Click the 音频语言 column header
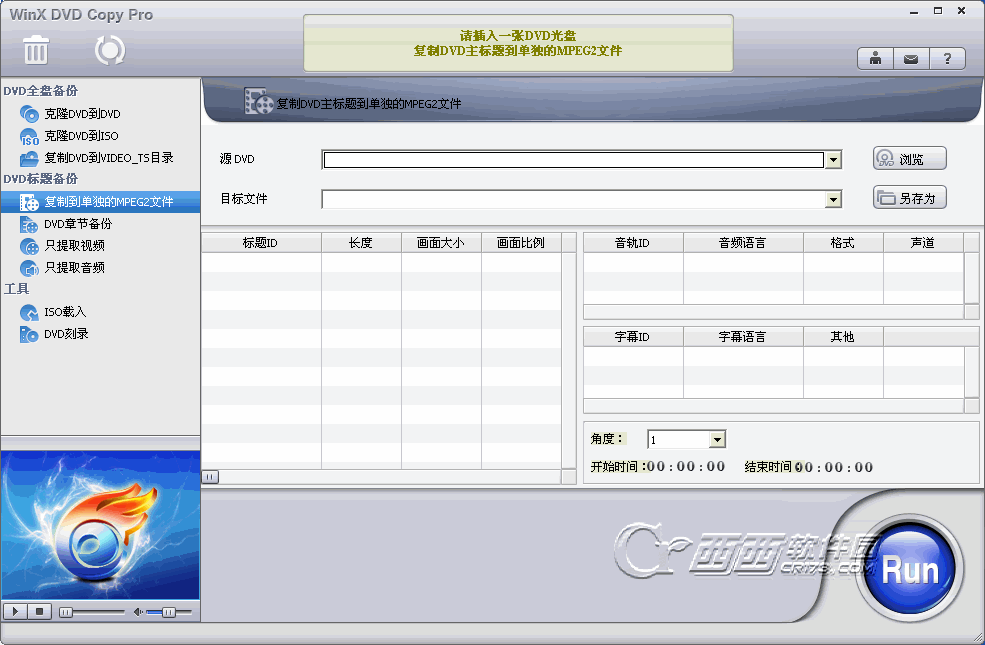Image resolution: width=985 pixels, height=645 pixels. click(743, 242)
